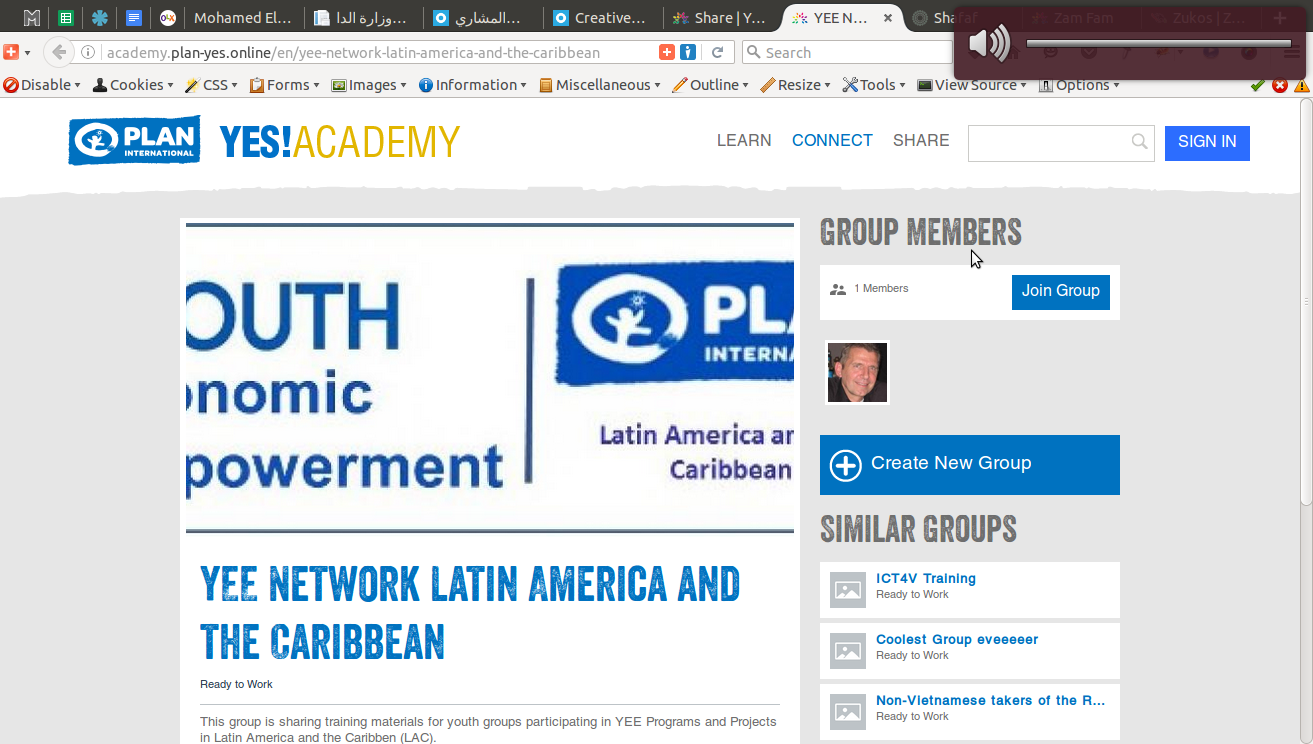This screenshot has height=744, width=1313.
Task: Click the browser reload icon in address bar
Action: [717, 52]
